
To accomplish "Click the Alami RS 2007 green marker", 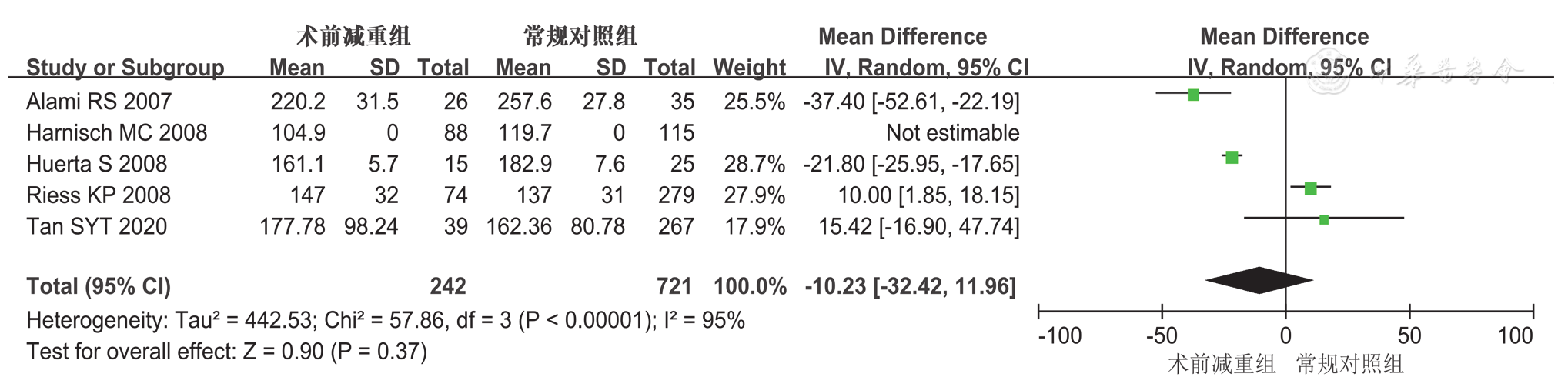I will point(1193,95).
